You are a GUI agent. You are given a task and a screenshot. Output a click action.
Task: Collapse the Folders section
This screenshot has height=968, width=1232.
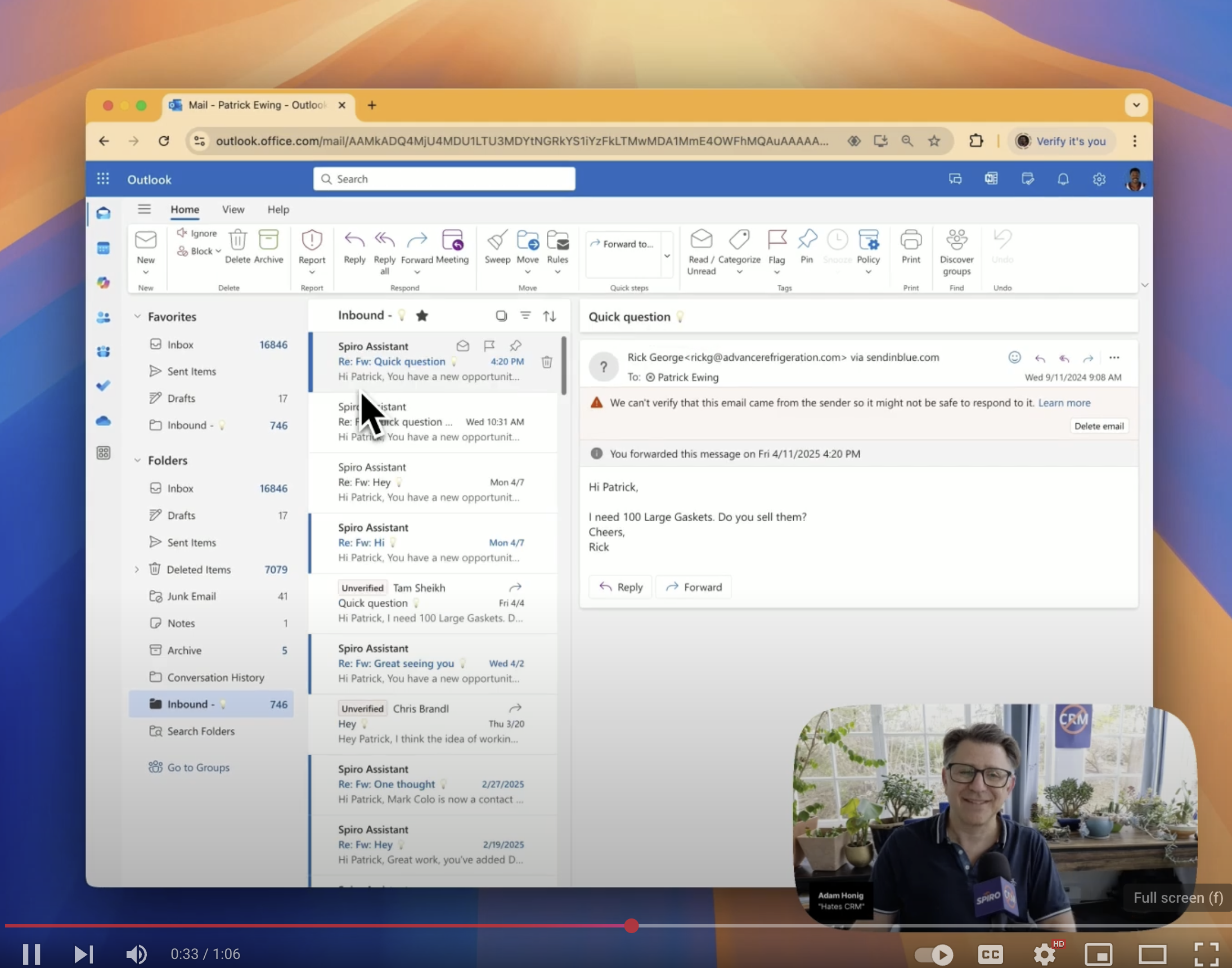click(137, 460)
